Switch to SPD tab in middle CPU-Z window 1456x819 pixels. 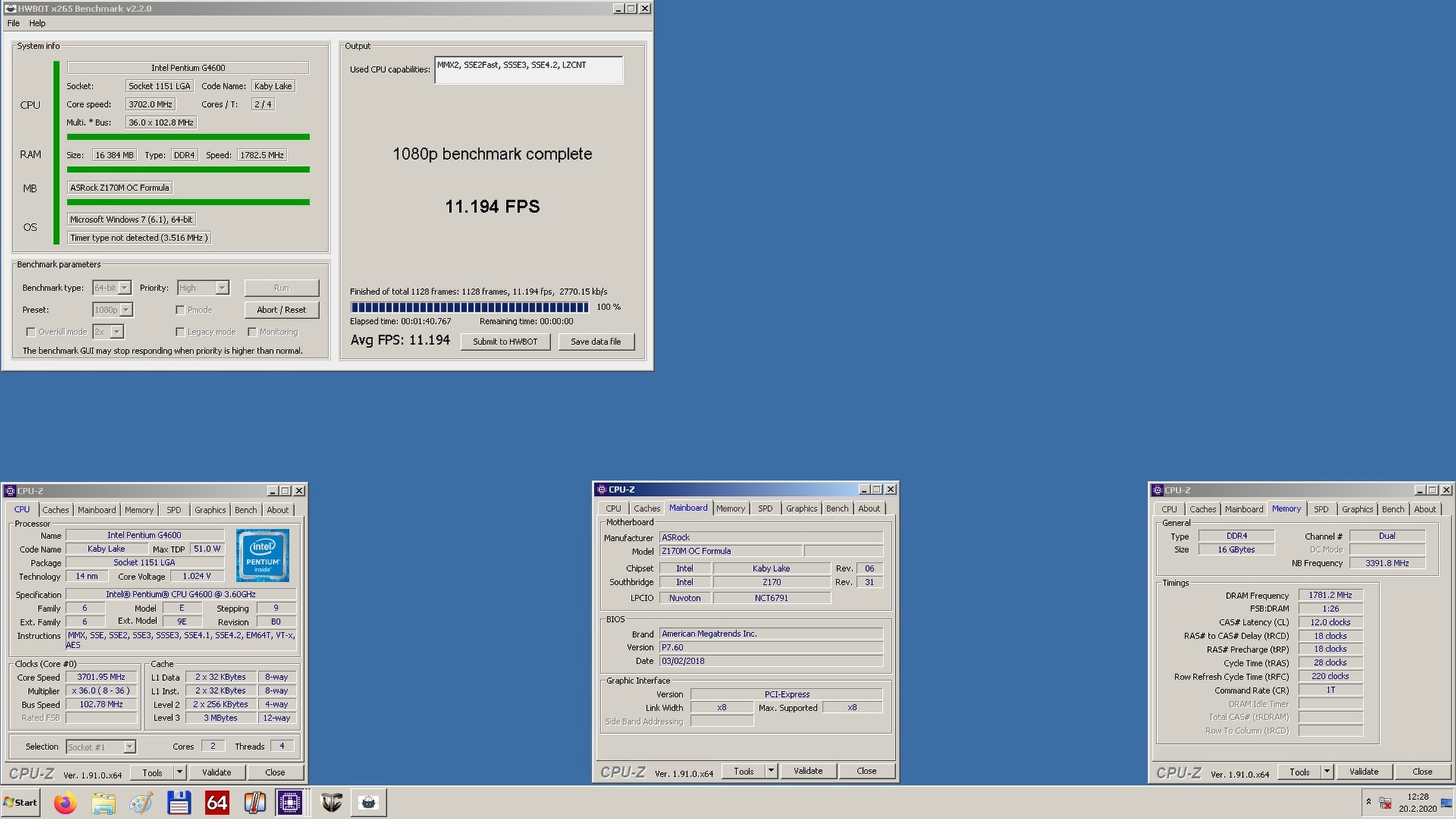[x=765, y=508]
